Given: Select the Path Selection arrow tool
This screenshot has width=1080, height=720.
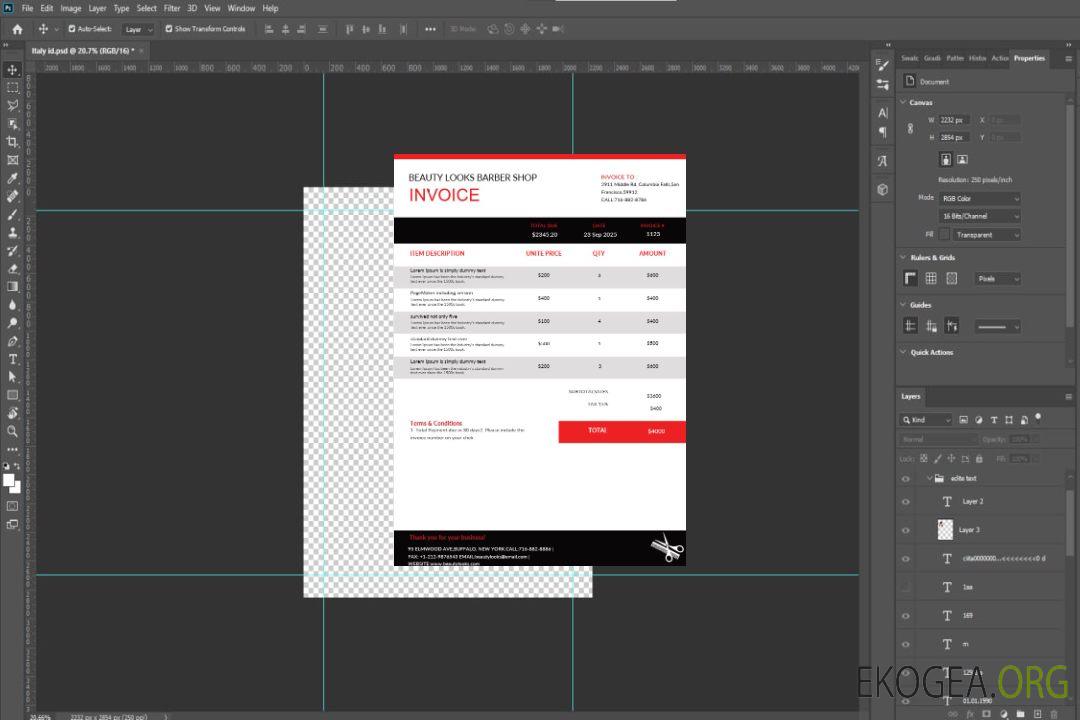Looking at the screenshot, I should tap(12, 377).
